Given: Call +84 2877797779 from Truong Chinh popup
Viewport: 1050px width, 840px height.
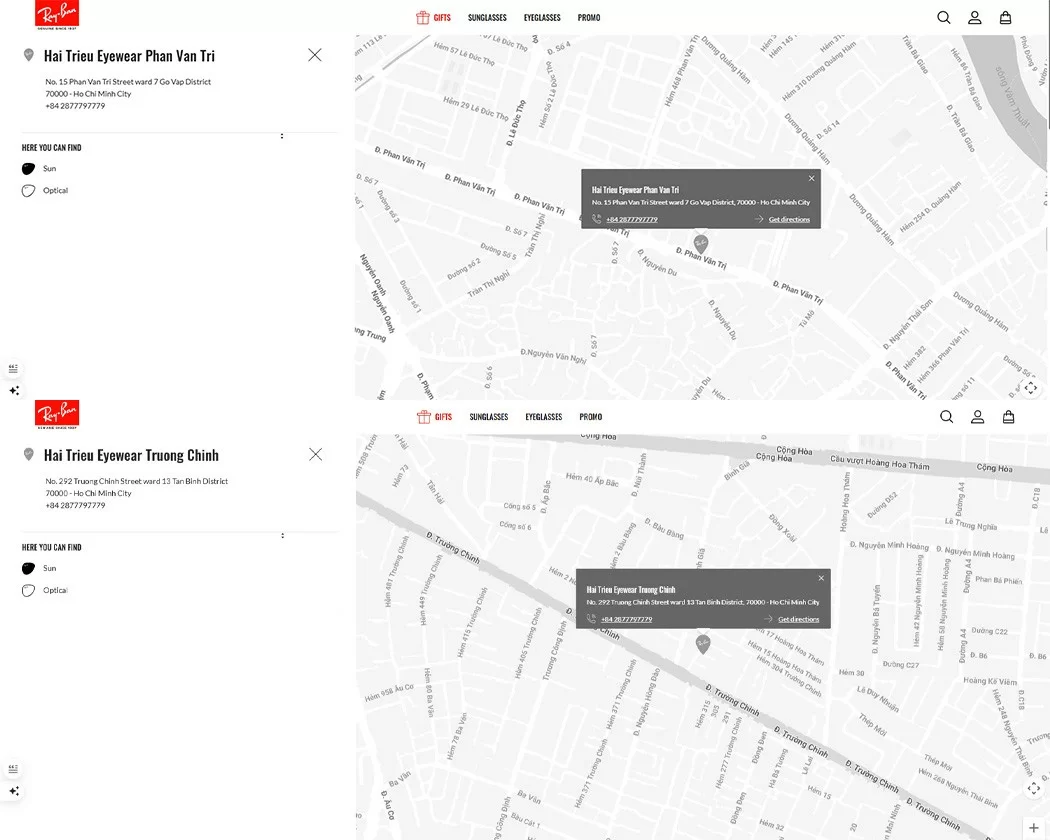Looking at the screenshot, I should click(x=626, y=619).
